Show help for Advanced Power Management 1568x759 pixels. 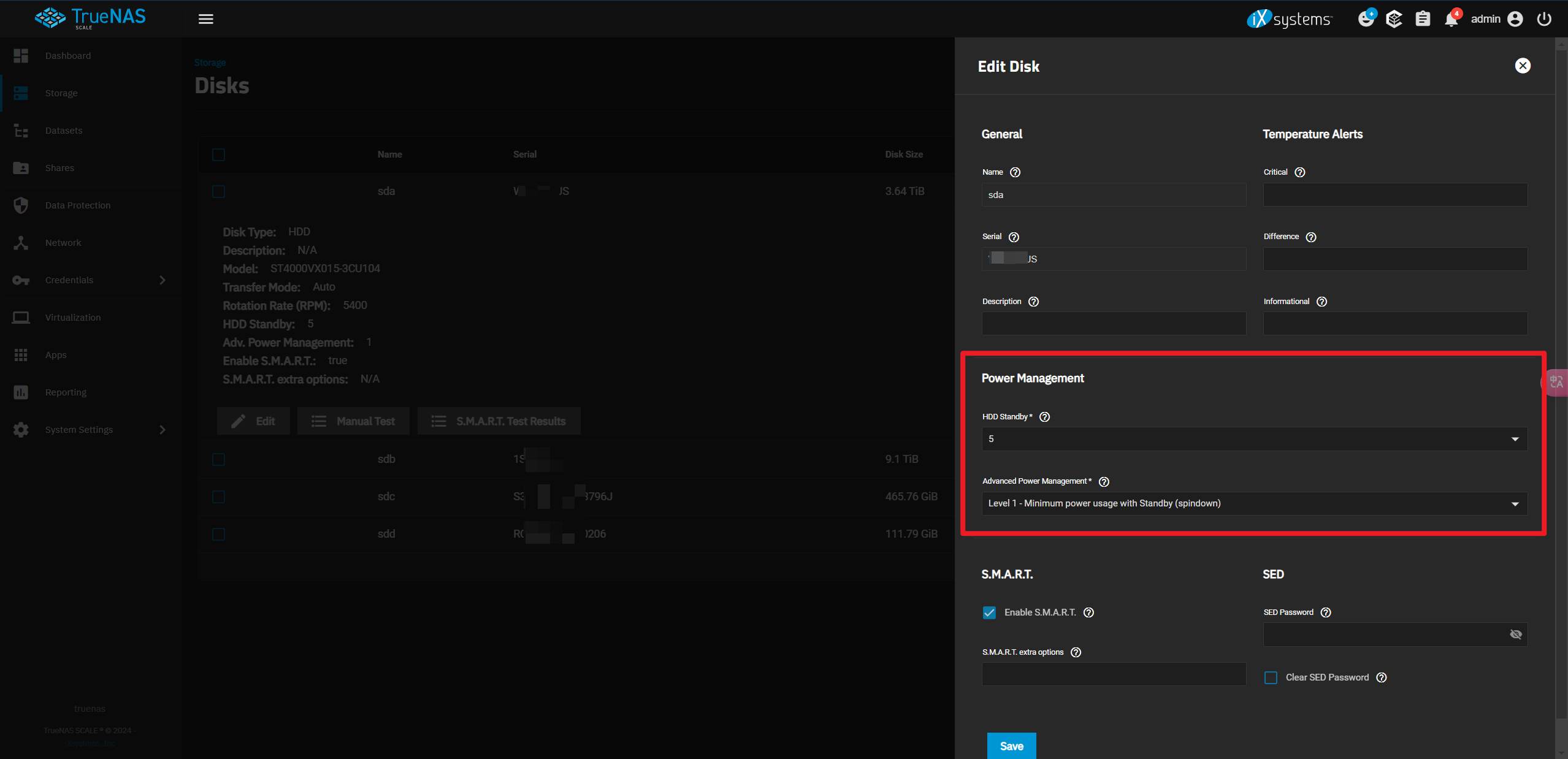[1104, 482]
